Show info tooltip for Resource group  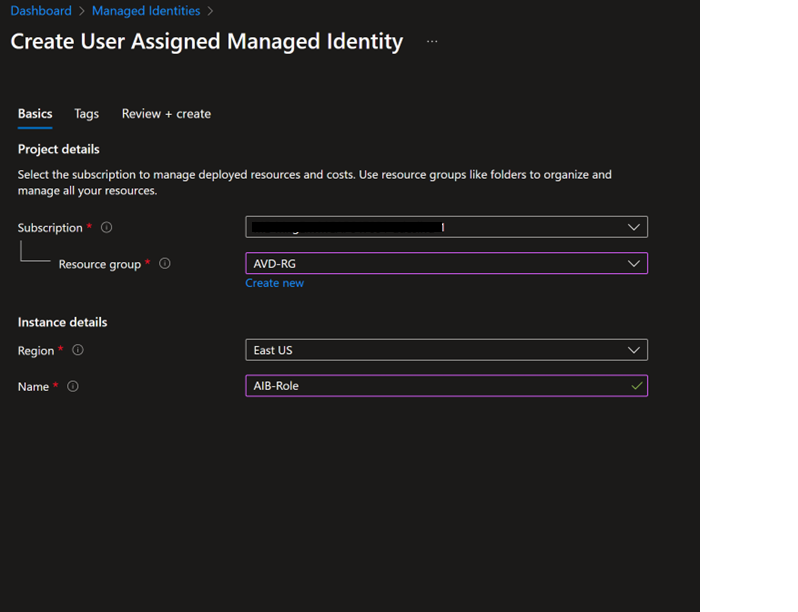pyautogui.click(x=165, y=264)
